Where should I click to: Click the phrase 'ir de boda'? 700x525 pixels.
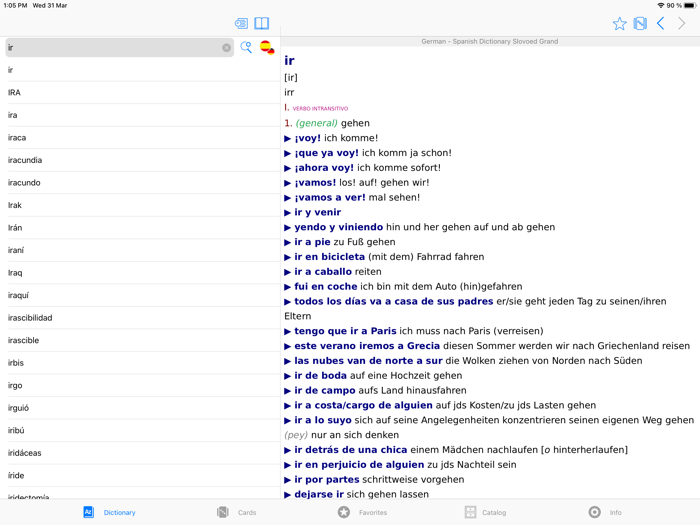[x=320, y=375]
